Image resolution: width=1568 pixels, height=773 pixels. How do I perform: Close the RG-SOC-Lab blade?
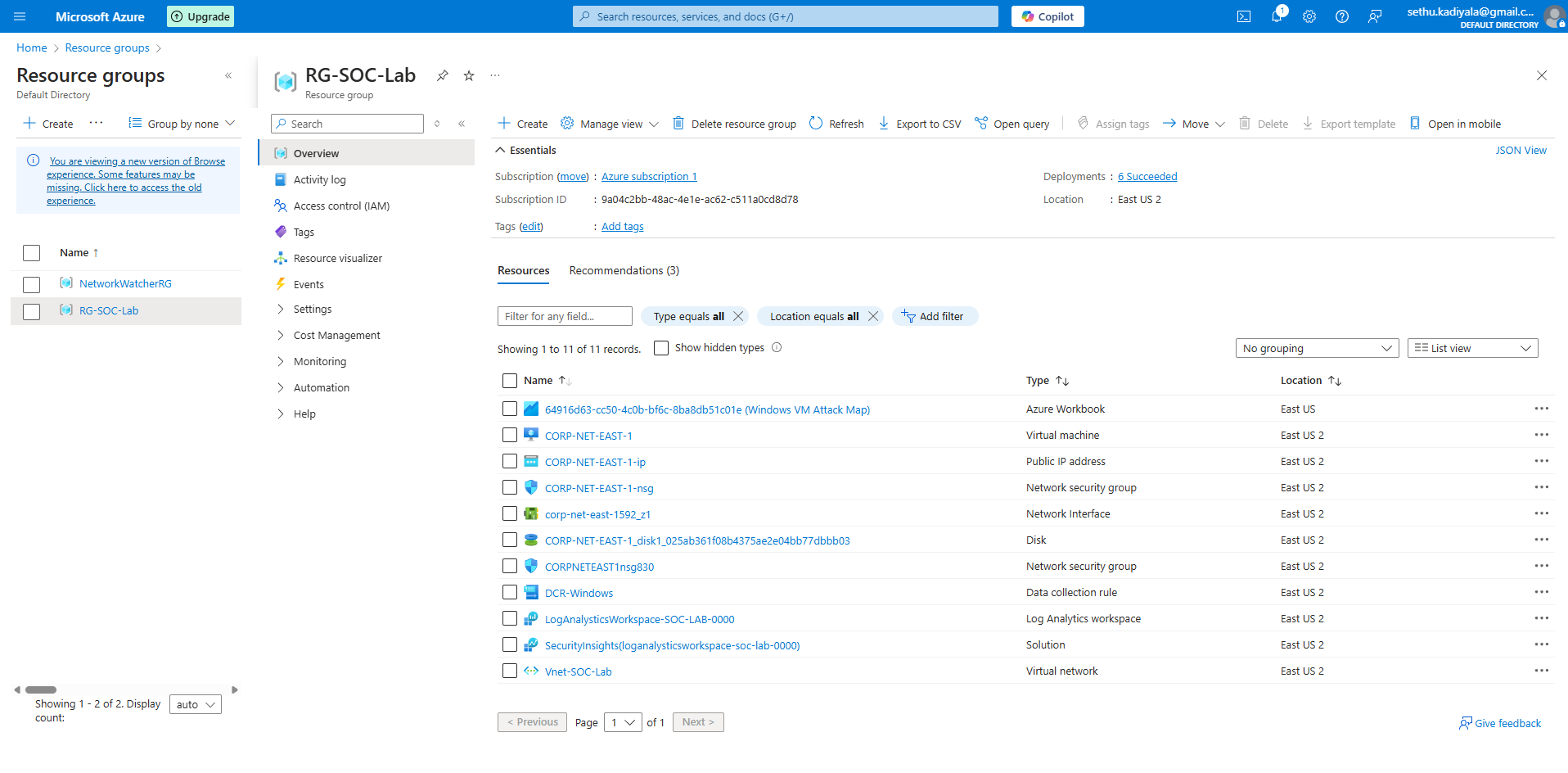pos(1542,75)
